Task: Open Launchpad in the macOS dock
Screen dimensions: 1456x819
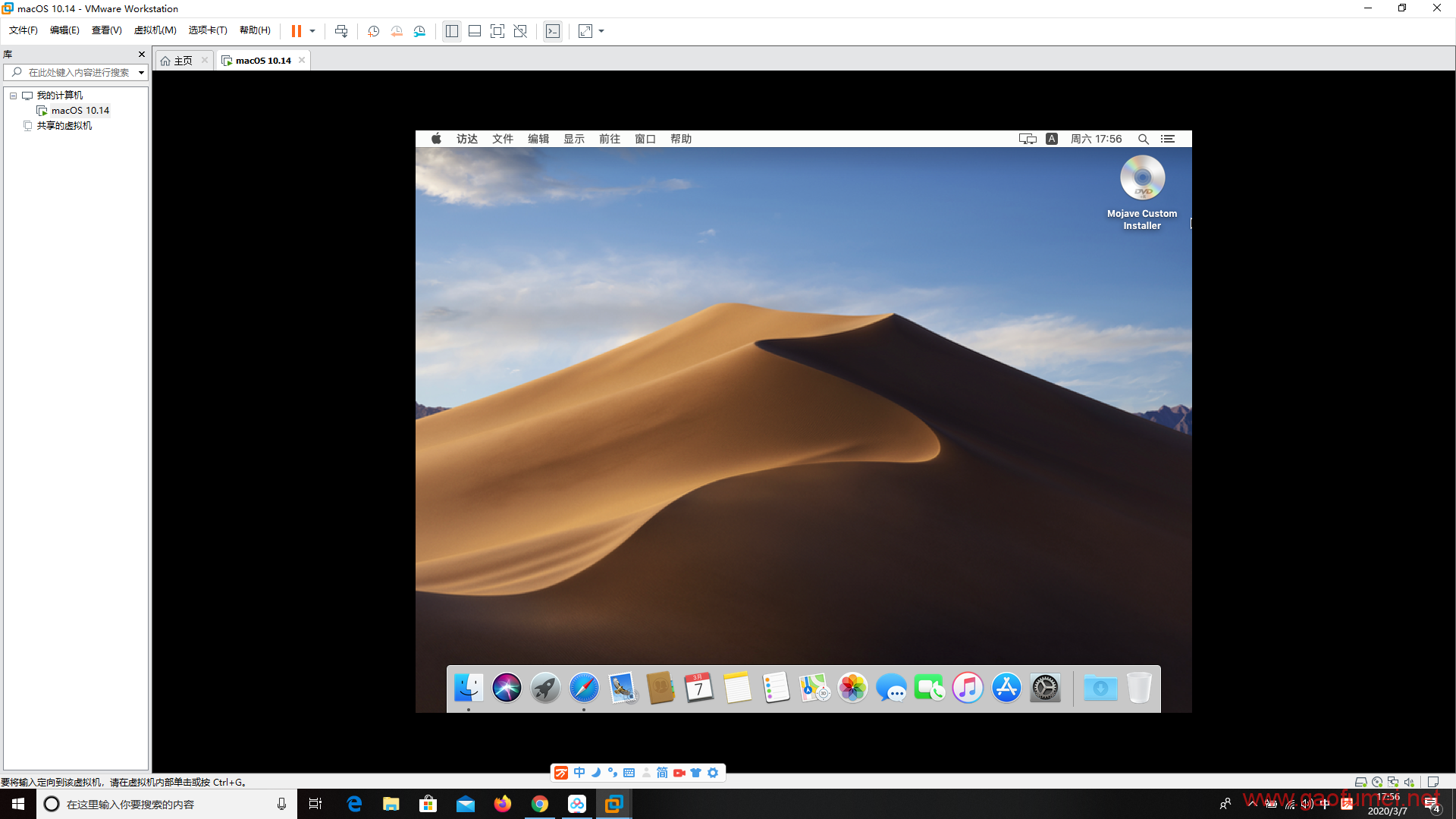Action: pos(545,688)
